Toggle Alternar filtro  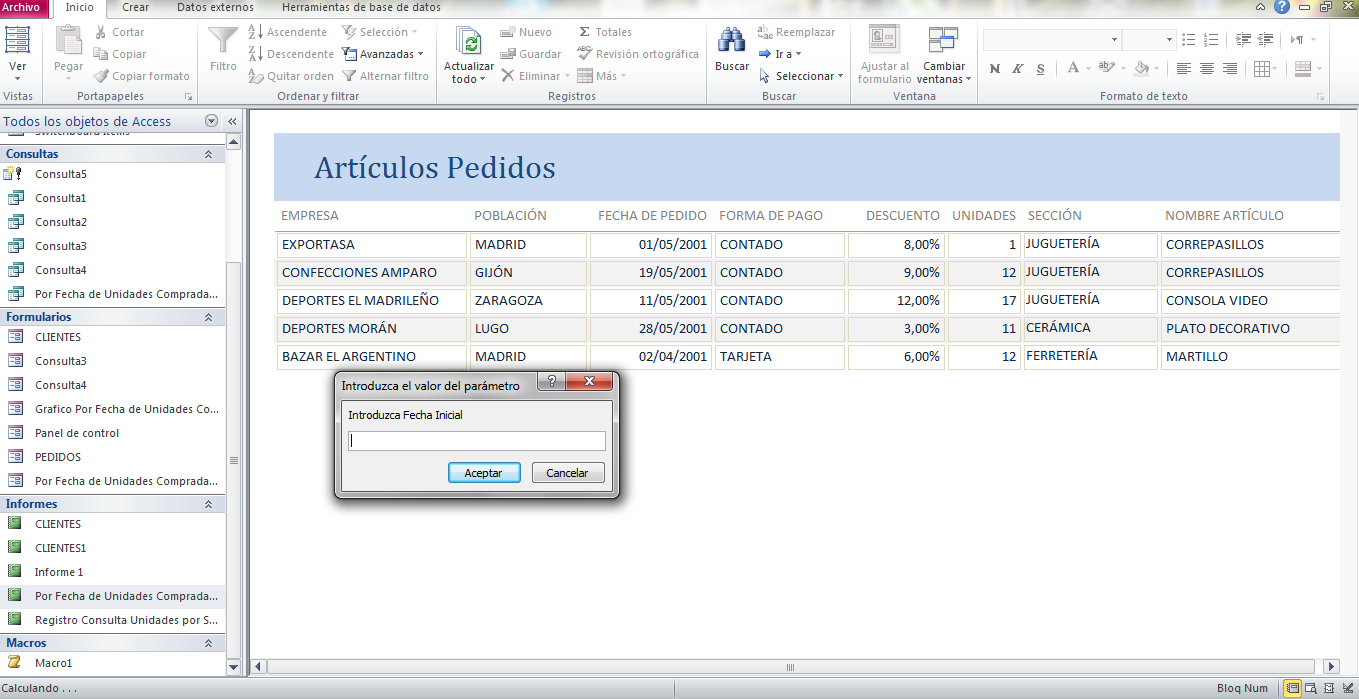tap(385, 76)
